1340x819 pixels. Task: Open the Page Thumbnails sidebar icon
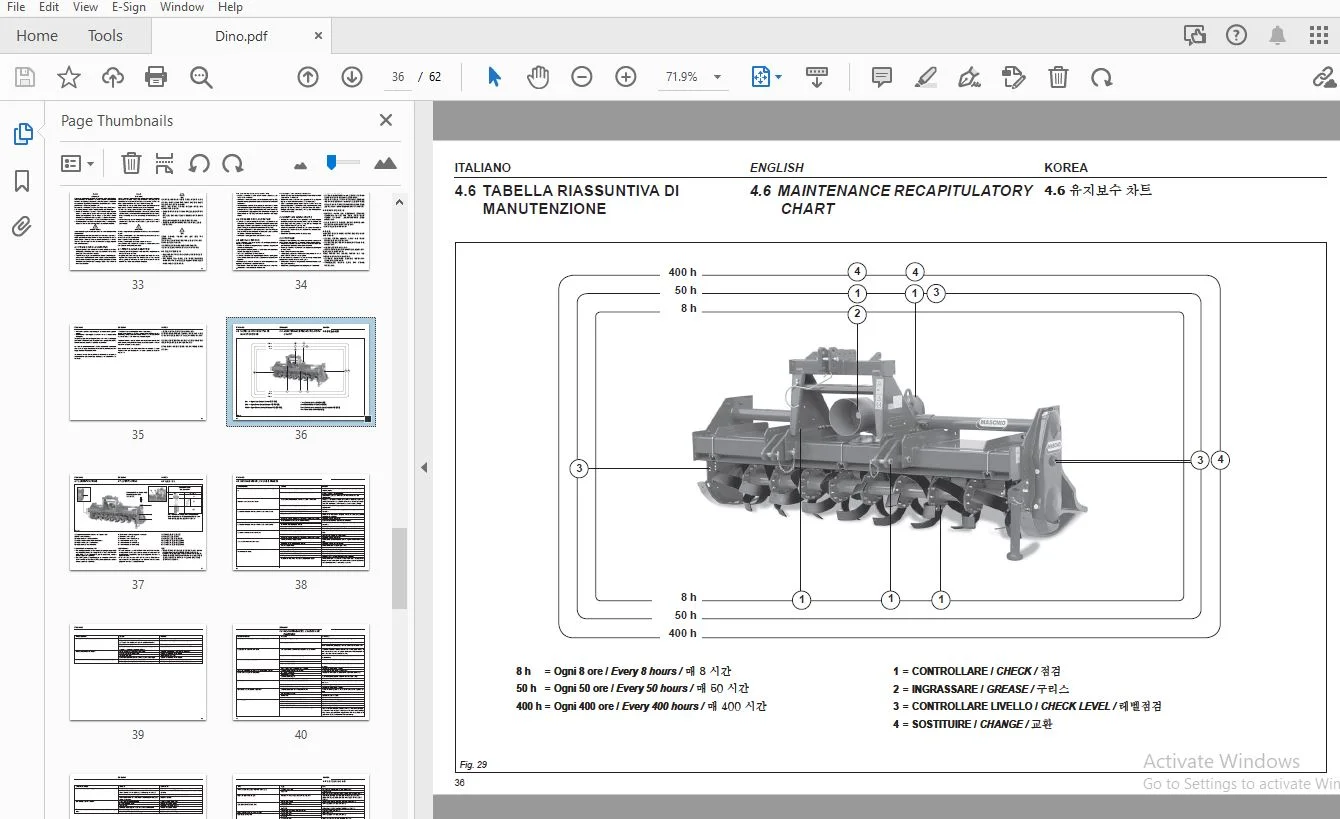coord(22,134)
